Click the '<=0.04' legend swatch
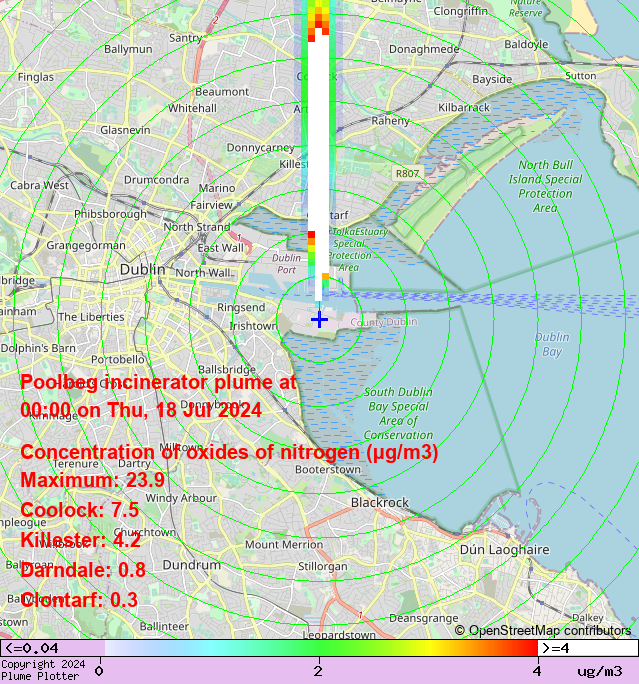Viewport: 639px width, 684px height. (53, 648)
